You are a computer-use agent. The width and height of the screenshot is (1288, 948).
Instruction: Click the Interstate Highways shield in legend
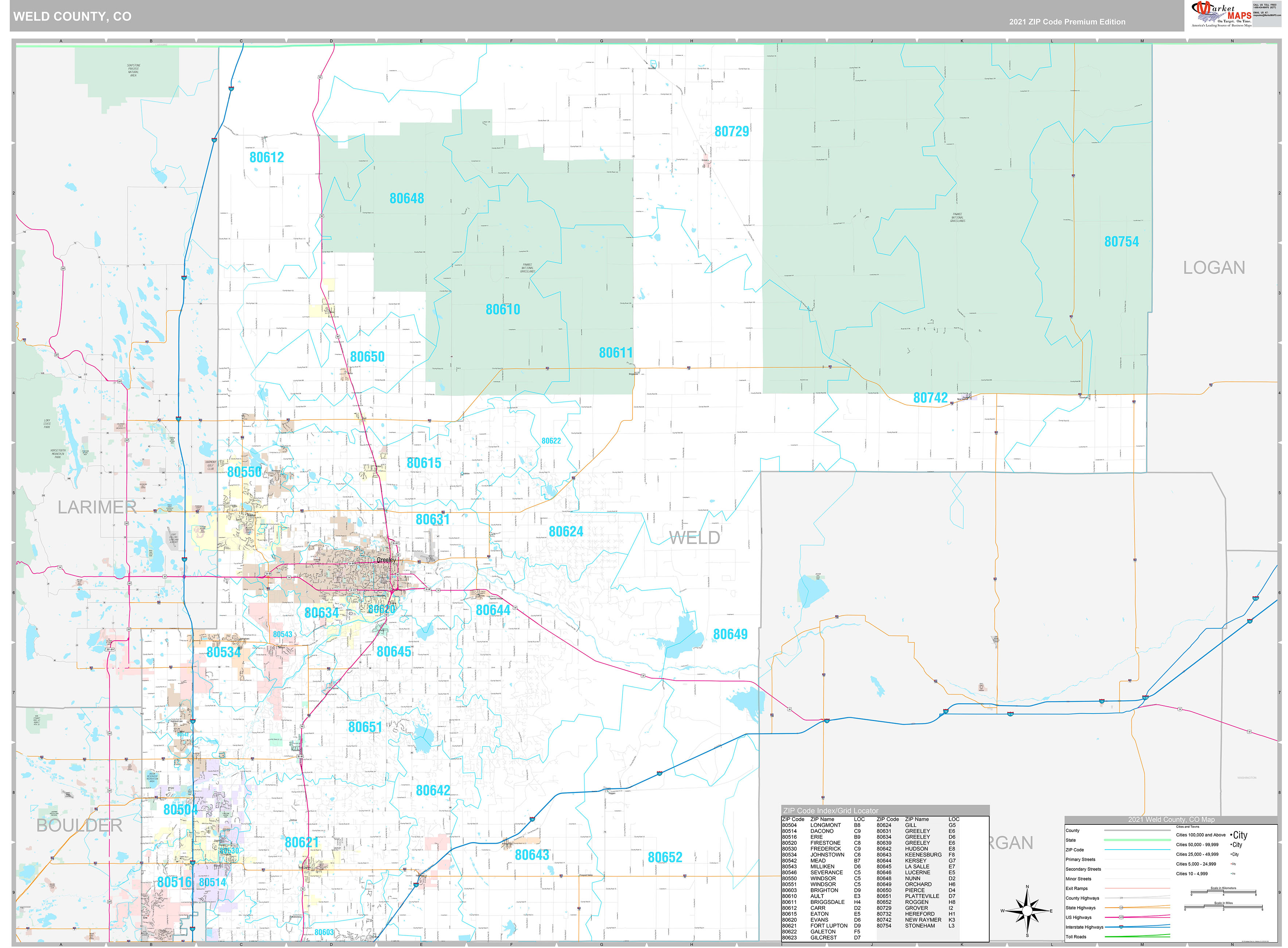1121,927
